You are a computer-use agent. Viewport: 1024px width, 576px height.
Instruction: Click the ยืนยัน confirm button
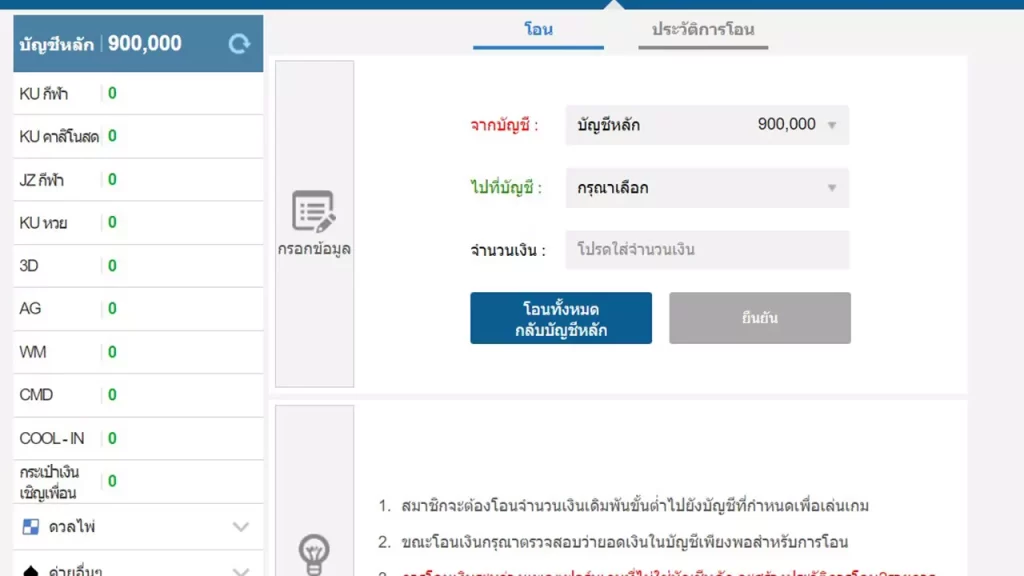[760, 317]
